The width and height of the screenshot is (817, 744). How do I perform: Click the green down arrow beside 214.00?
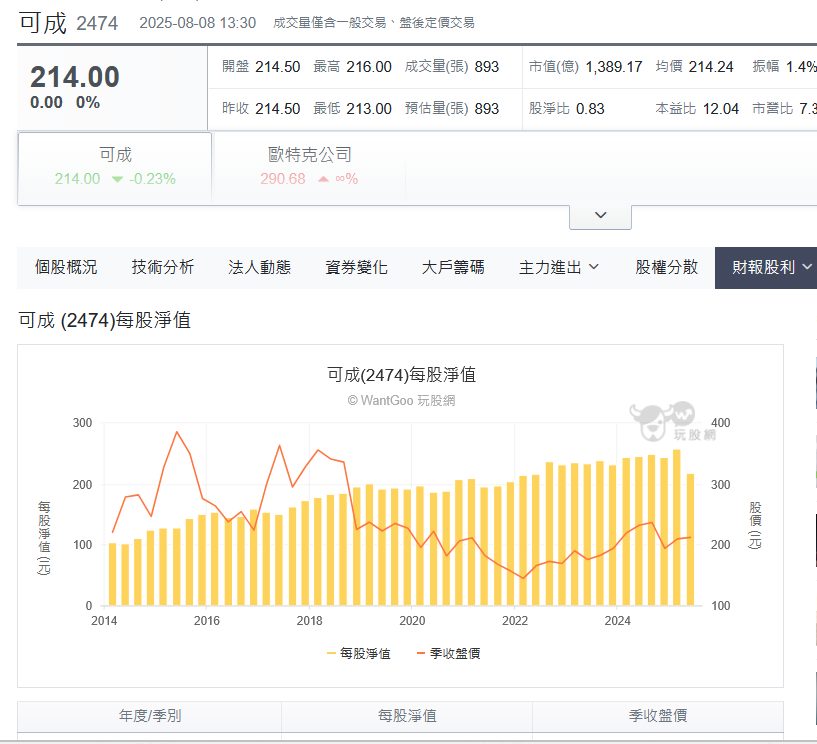click(x=118, y=179)
